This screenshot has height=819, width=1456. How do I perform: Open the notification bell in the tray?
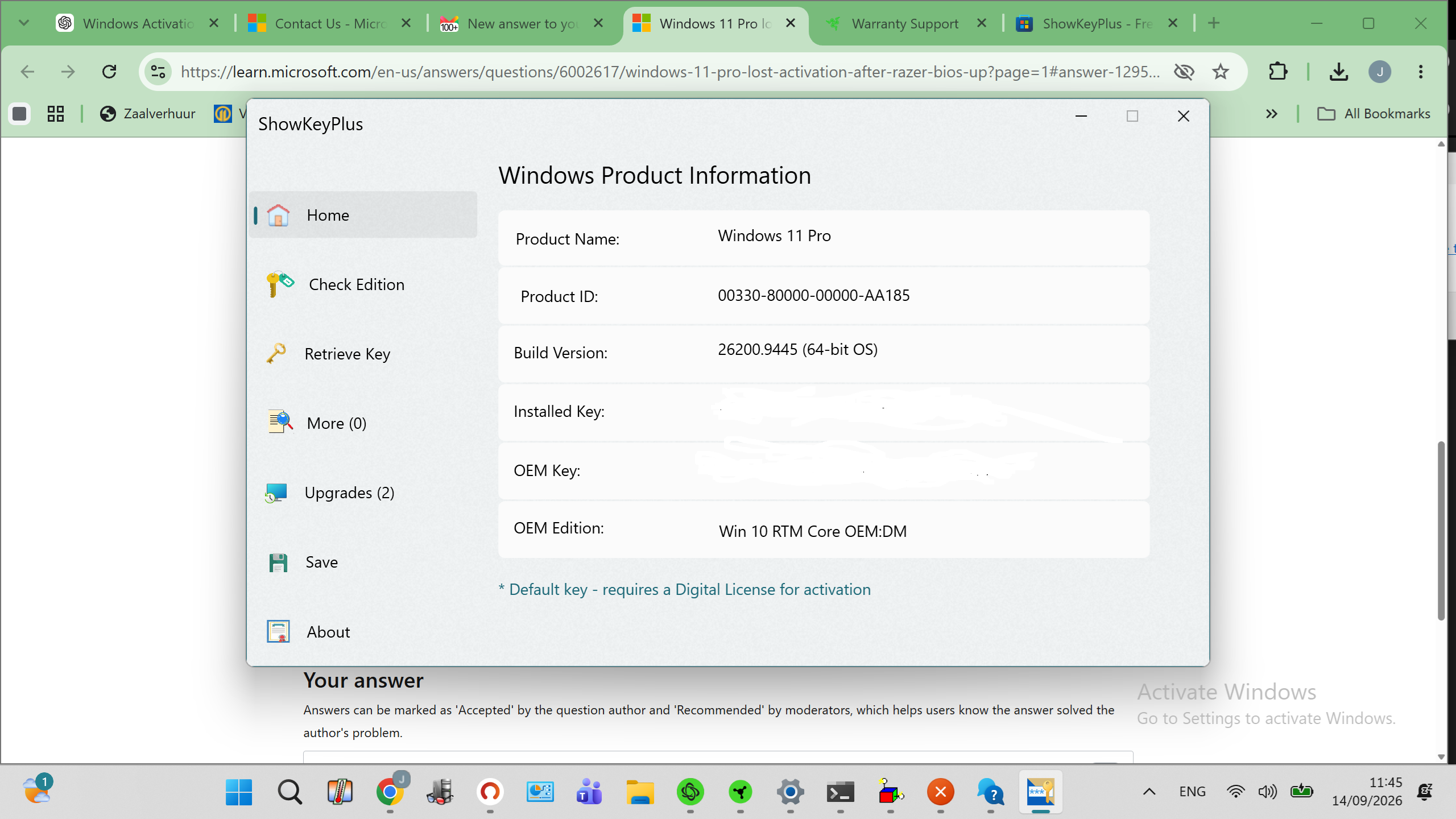point(1425,792)
